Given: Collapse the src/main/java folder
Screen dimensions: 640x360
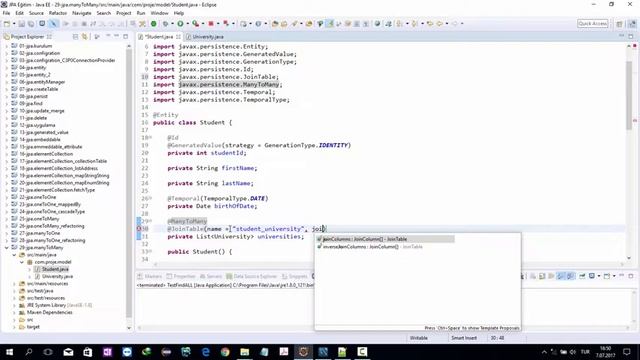Looking at the screenshot, I should [x=14, y=255].
